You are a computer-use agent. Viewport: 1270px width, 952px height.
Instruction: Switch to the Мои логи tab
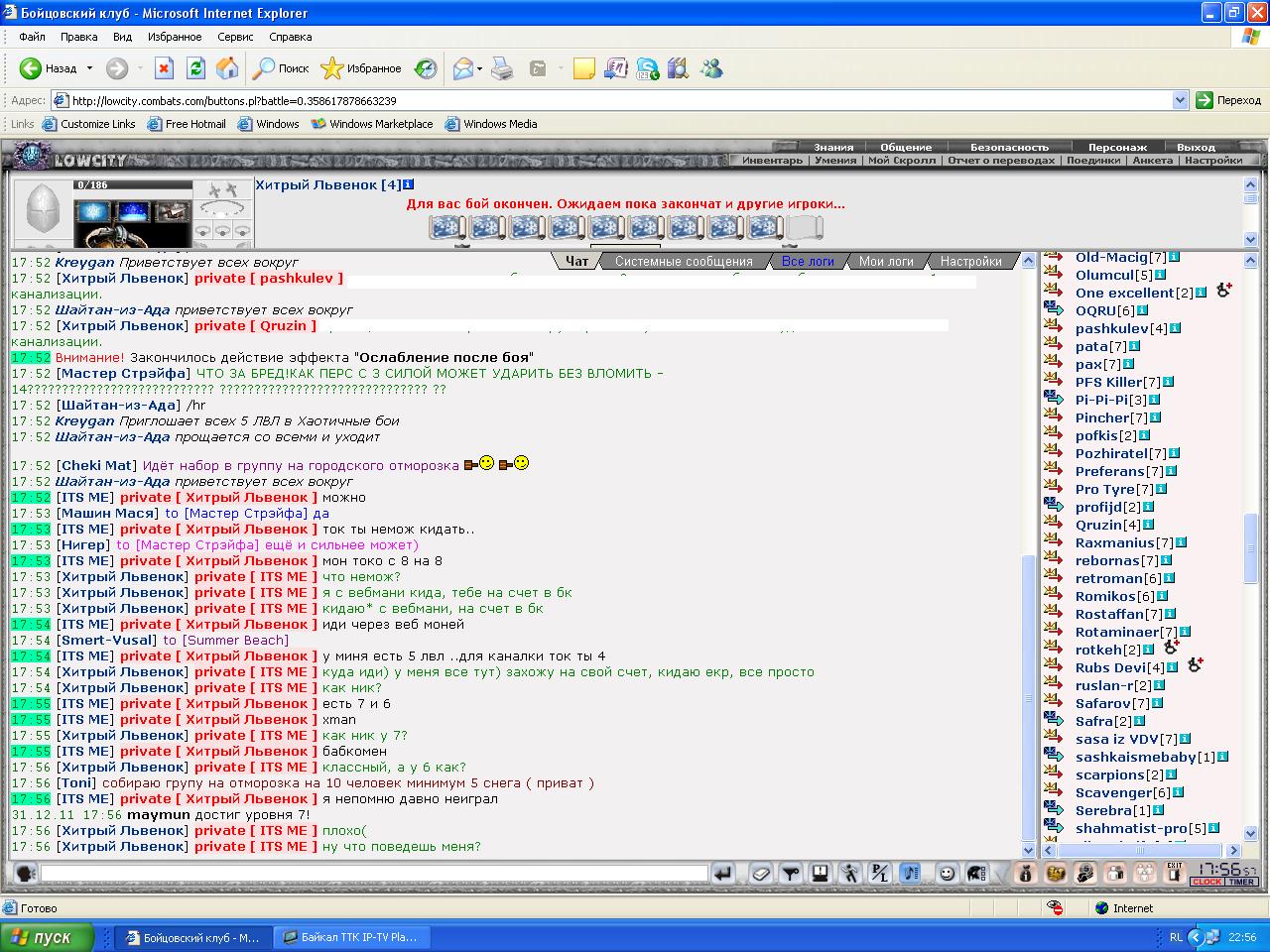(886, 262)
